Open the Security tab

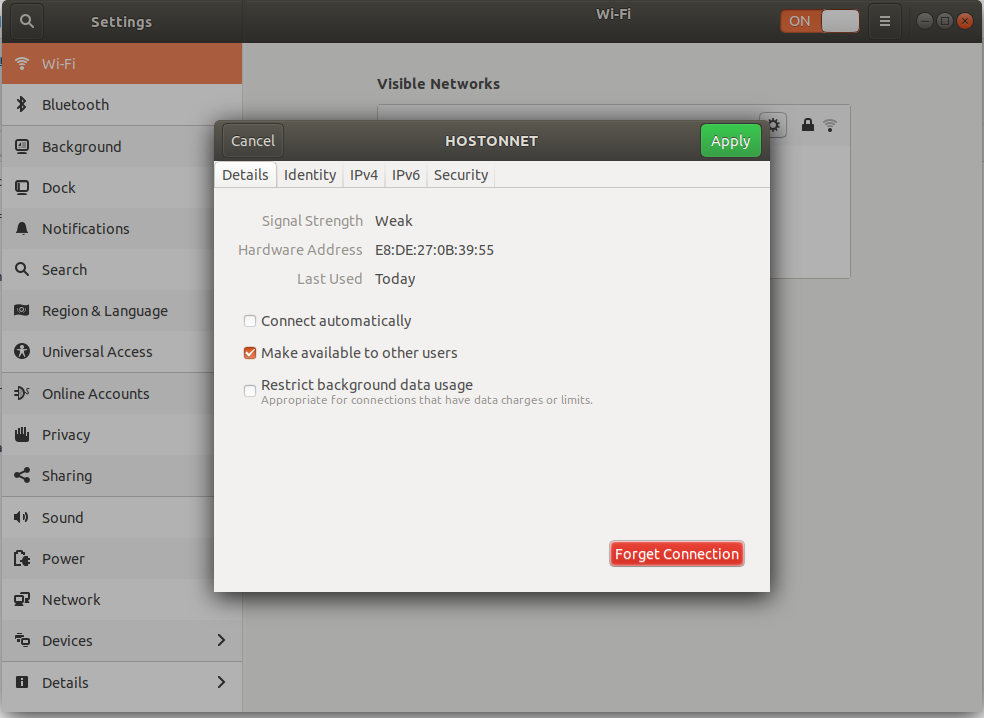click(460, 174)
